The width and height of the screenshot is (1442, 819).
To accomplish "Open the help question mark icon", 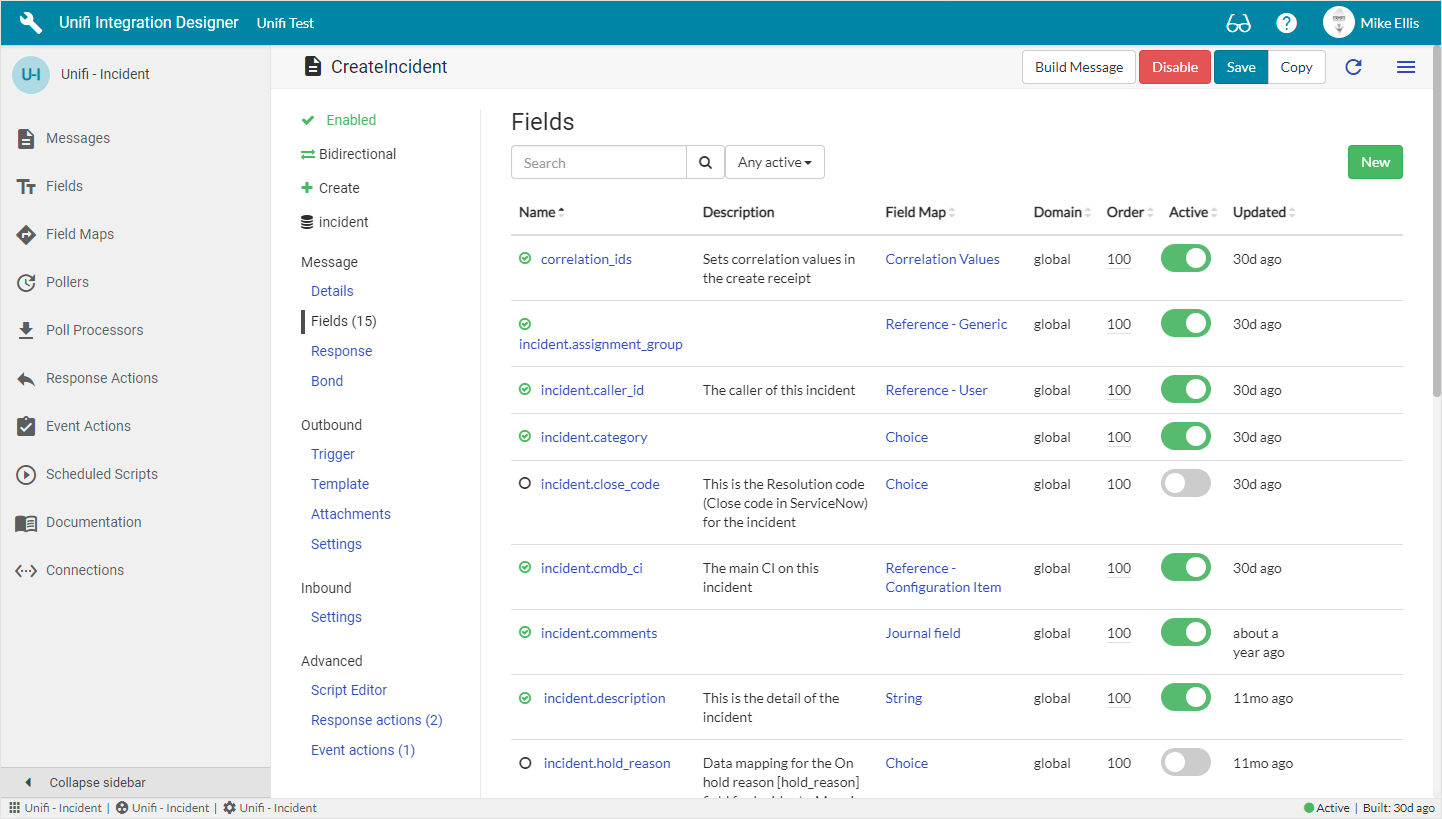I will point(1287,23).
